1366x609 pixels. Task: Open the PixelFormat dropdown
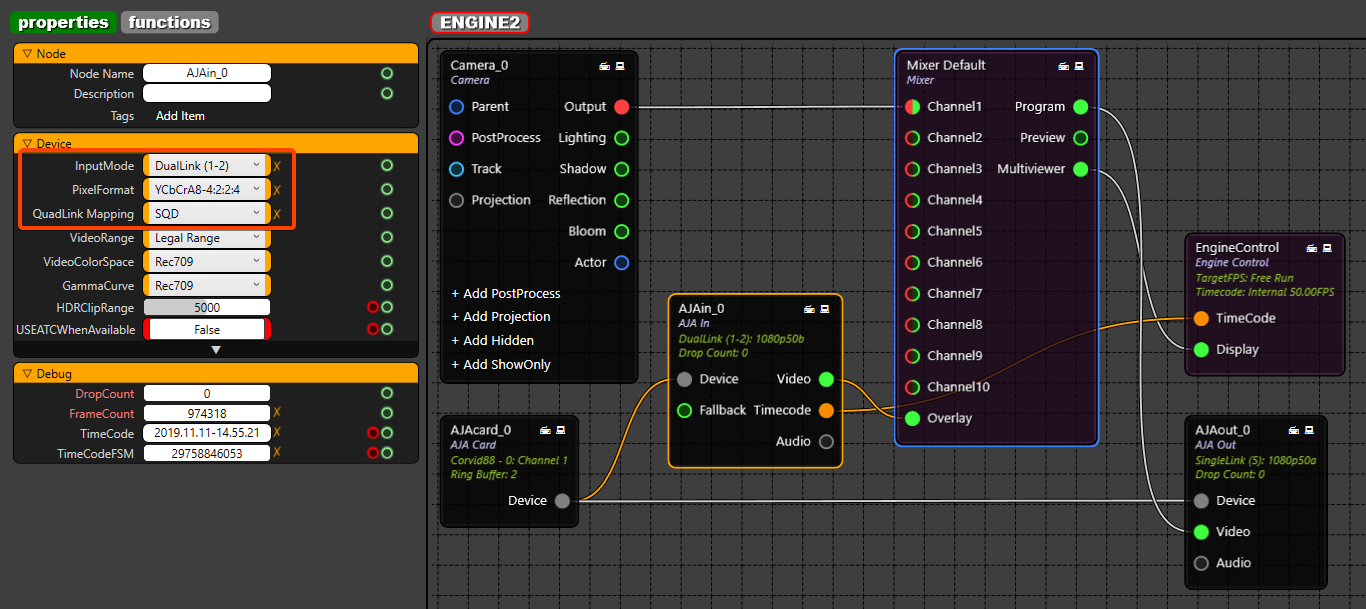pos(207,189)
